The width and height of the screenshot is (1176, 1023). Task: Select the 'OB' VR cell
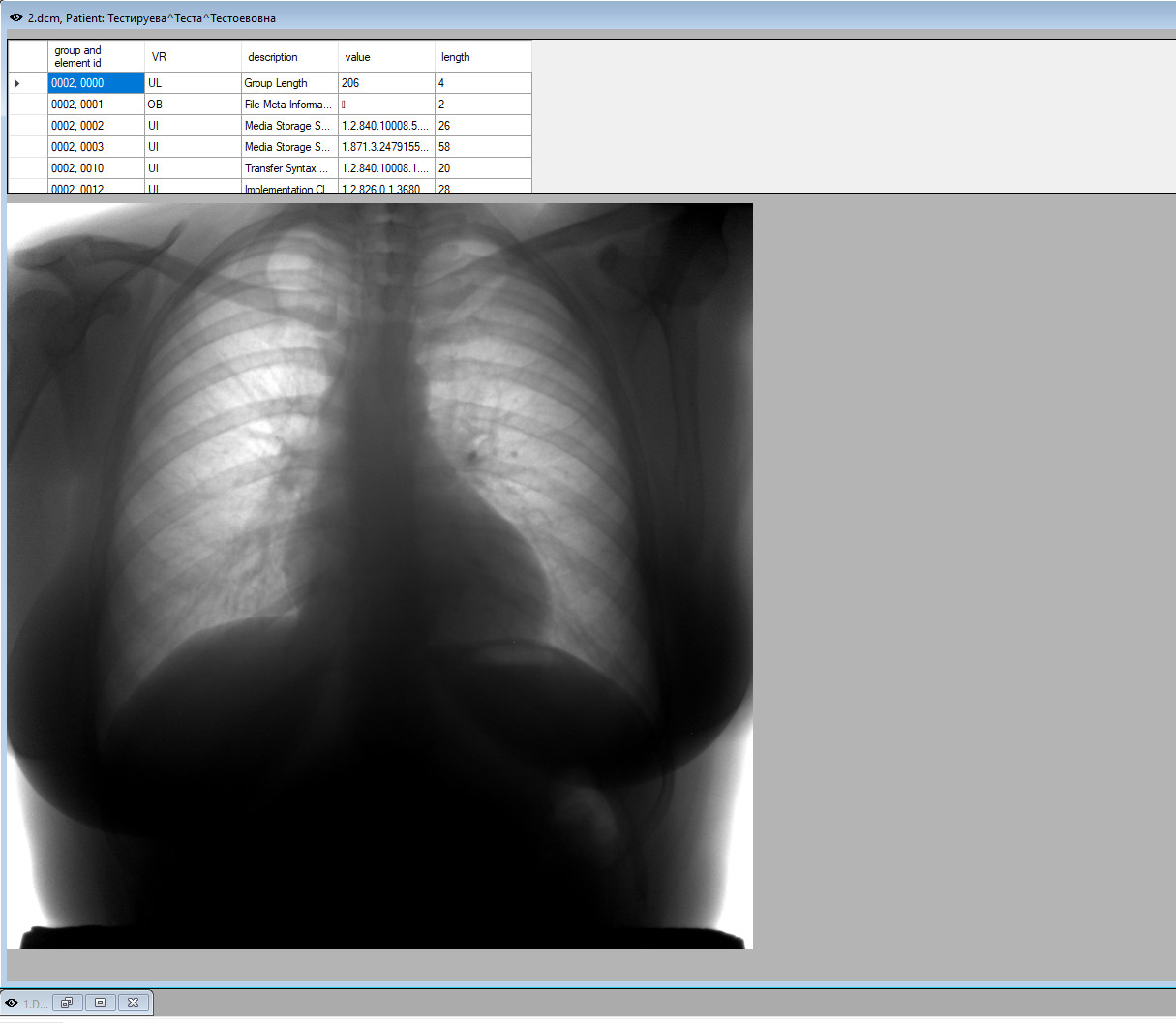[x=193, y=105]
